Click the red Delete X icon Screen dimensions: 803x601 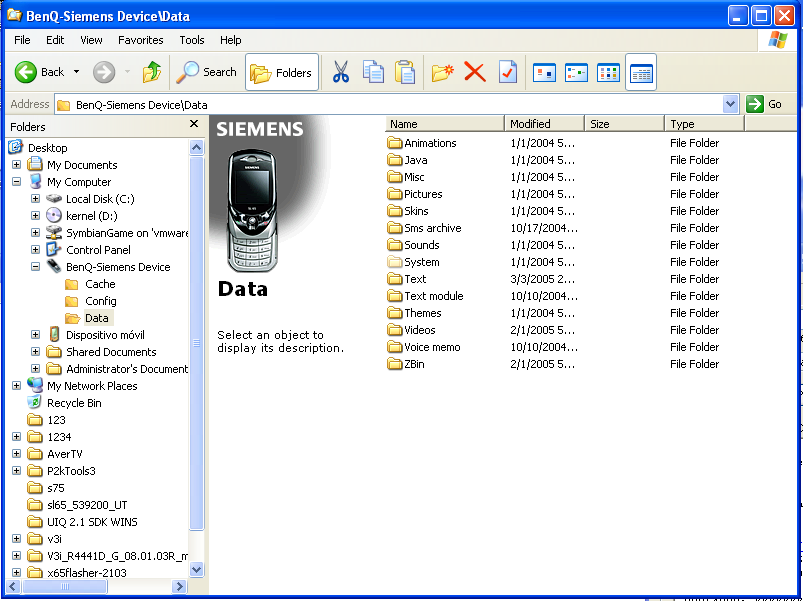point(475,72)
